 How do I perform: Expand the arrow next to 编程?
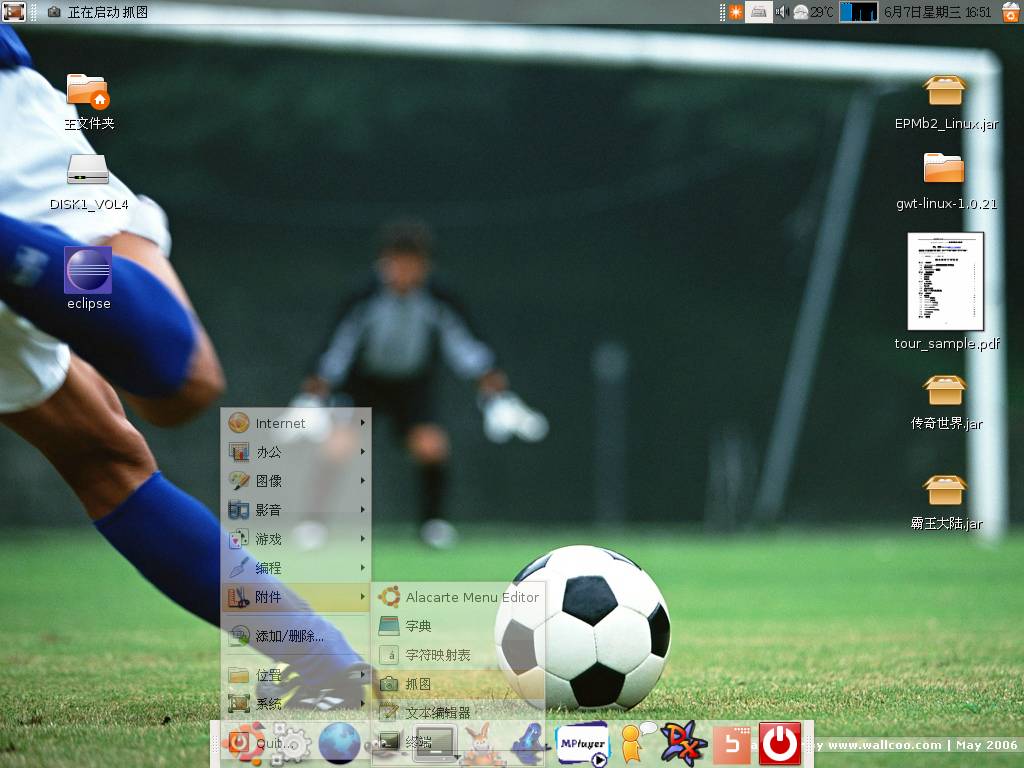click(362, 568)
